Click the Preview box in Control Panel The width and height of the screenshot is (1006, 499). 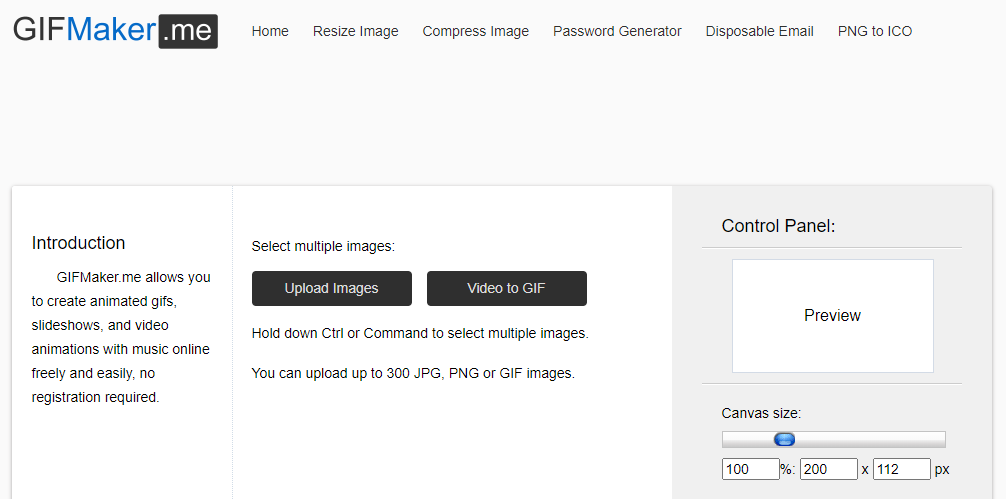pyautogui.click(x=833, y=316)
